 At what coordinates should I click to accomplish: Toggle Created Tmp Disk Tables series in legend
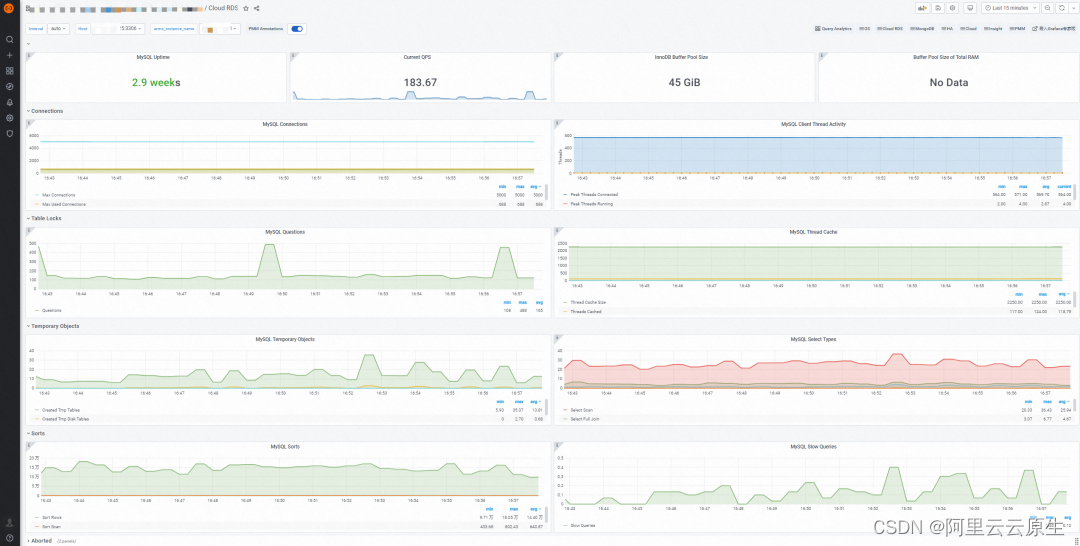point(65,419)
